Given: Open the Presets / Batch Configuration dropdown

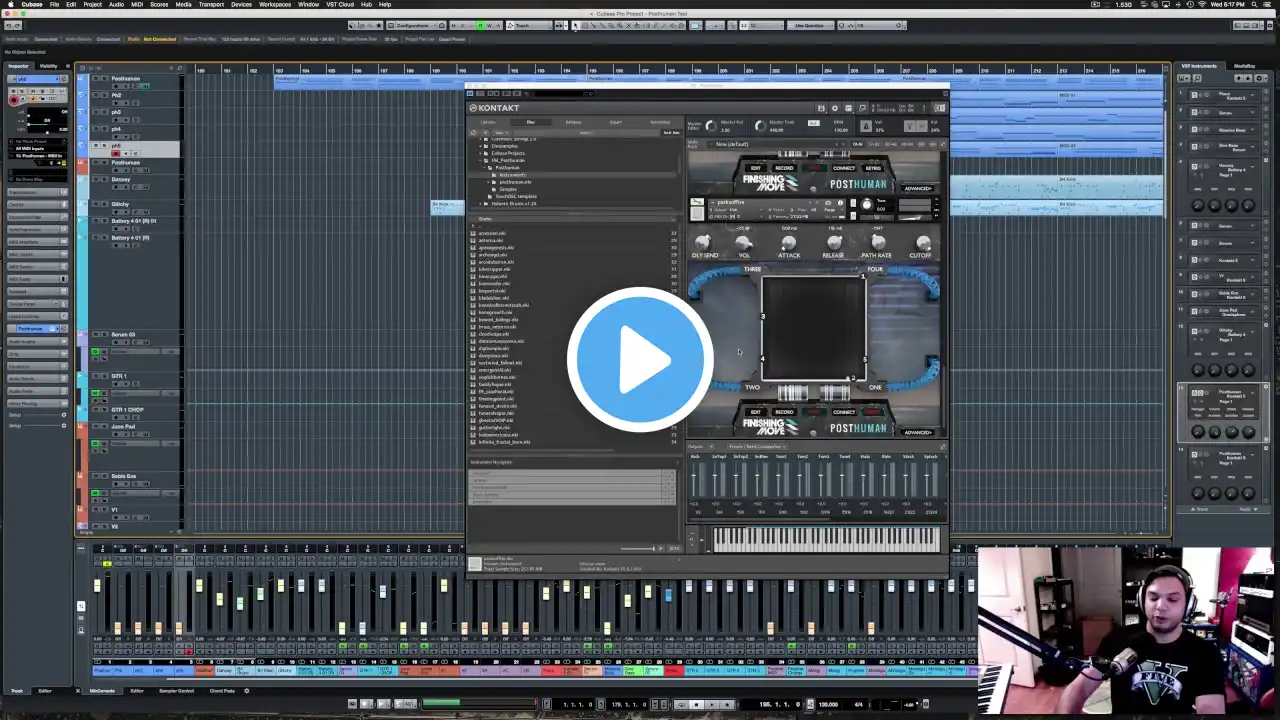Looking at the screenshot, I should click(x=757, y=447).
